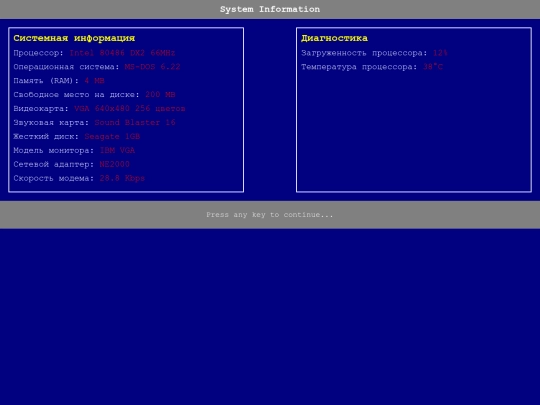
Task: Select the 'Видеокарта:' label
Action: pyautogui.click(x=41, y=109)
